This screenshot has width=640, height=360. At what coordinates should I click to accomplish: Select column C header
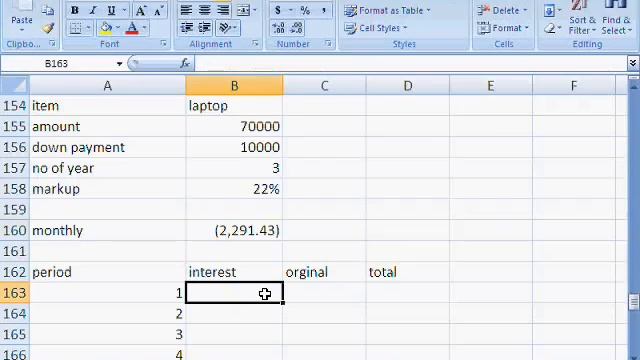coord(324,86)
